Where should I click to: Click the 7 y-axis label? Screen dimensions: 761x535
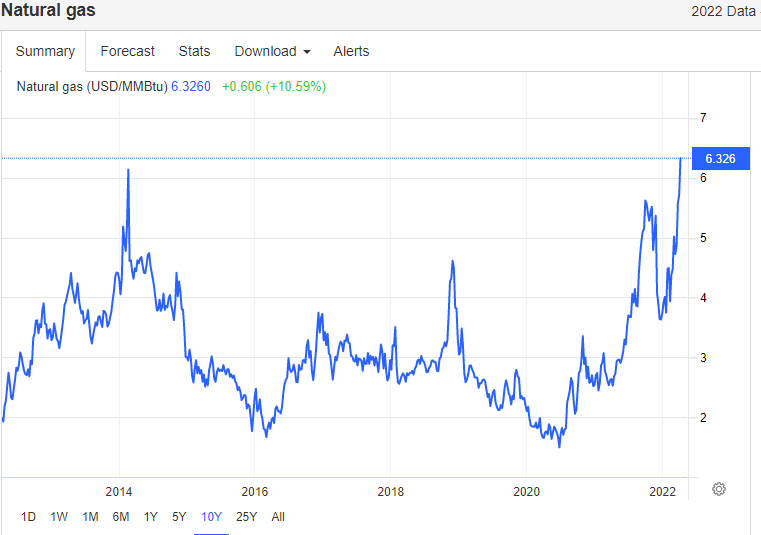(x=703, y=117)
